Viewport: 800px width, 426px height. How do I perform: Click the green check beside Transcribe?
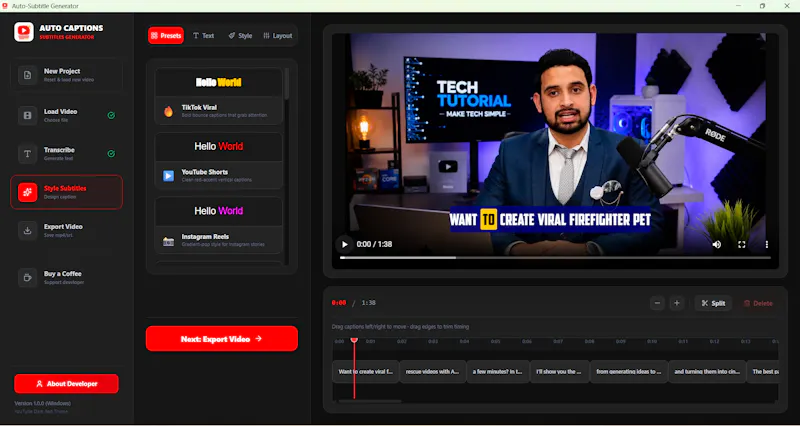coord(111,154)
